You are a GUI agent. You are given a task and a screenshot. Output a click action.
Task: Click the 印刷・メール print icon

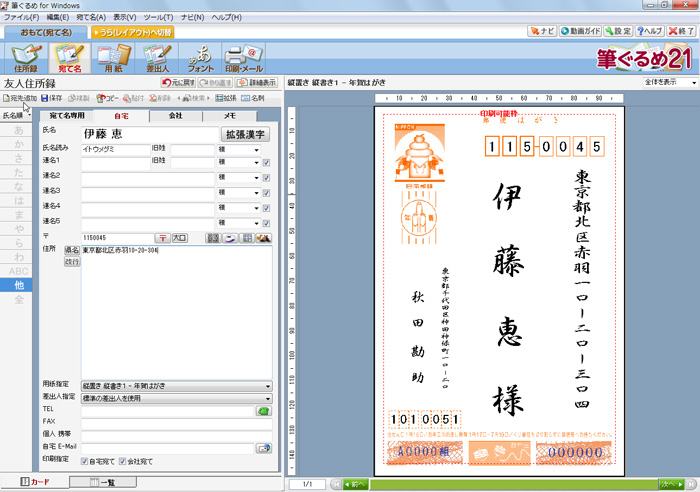[x=244, y=58]
